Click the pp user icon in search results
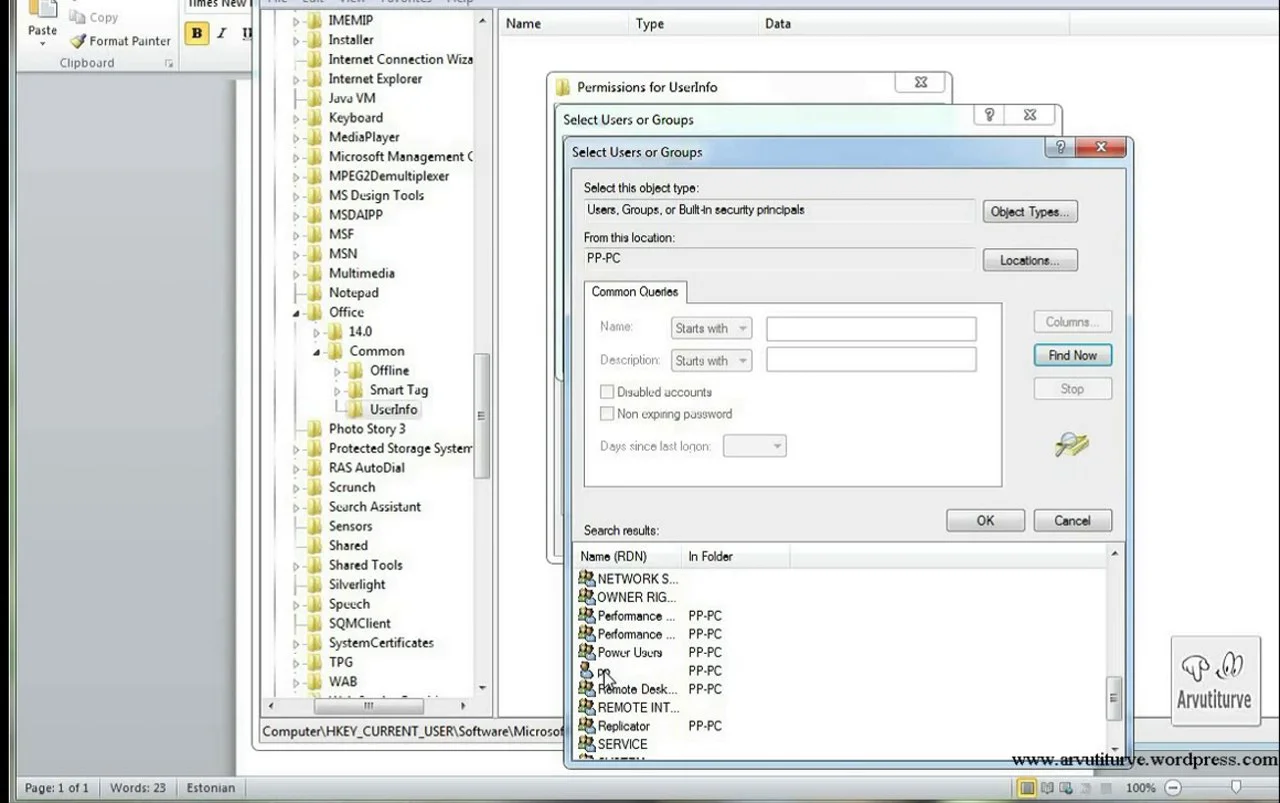Screen dimensions: 1280x803 (587, 671)
